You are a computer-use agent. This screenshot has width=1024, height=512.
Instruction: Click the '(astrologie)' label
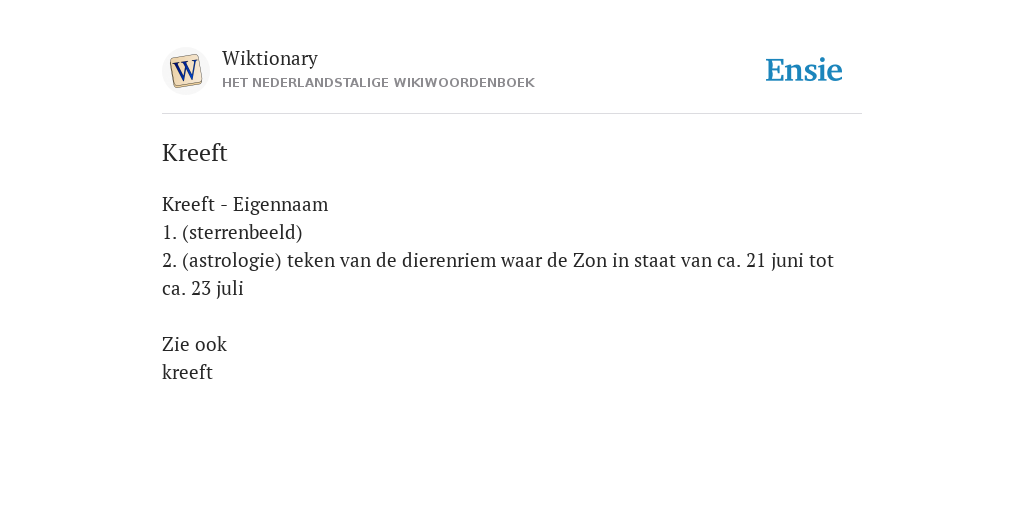232,261
